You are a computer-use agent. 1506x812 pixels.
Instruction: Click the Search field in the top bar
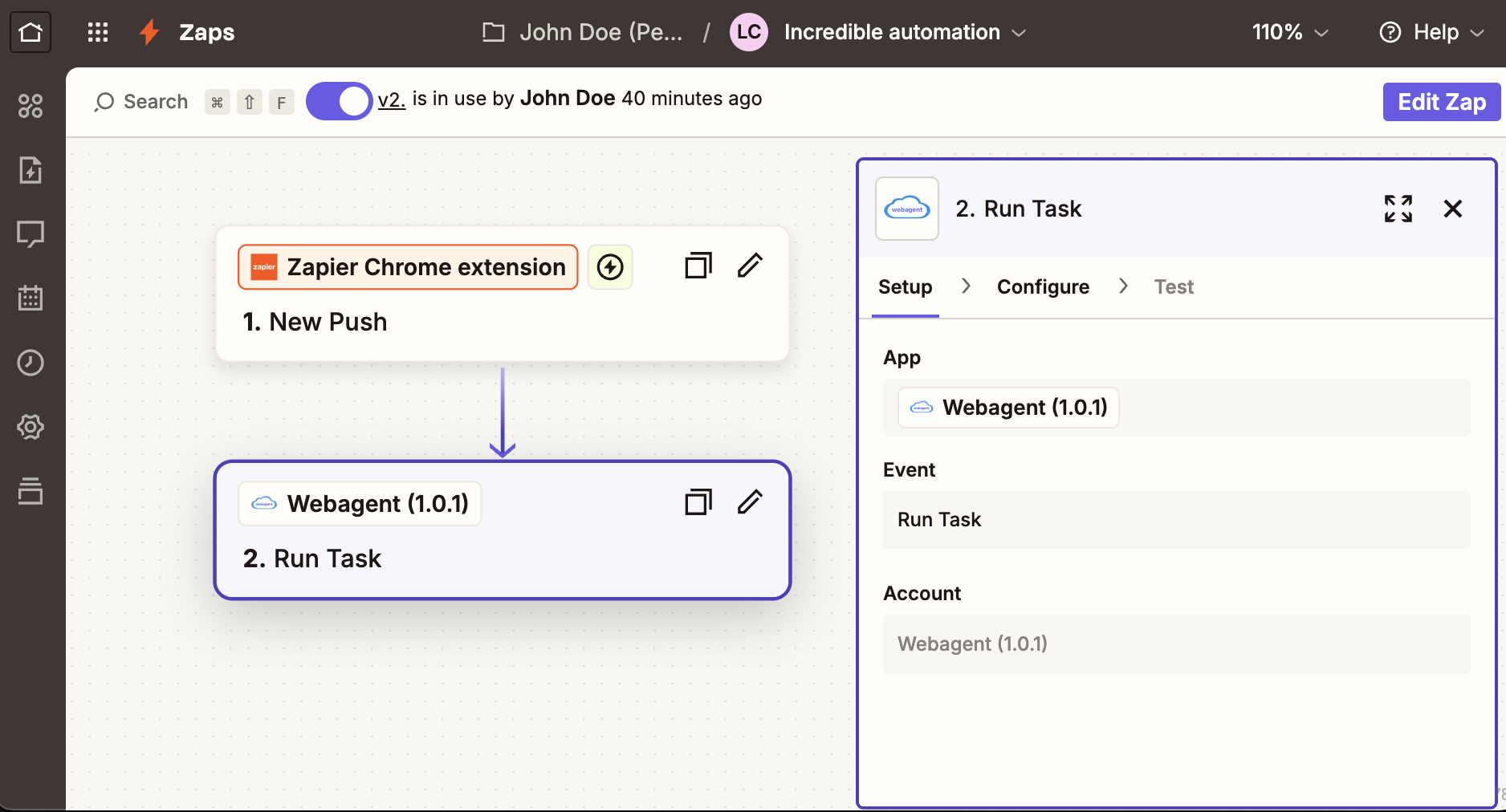point(141,101)
